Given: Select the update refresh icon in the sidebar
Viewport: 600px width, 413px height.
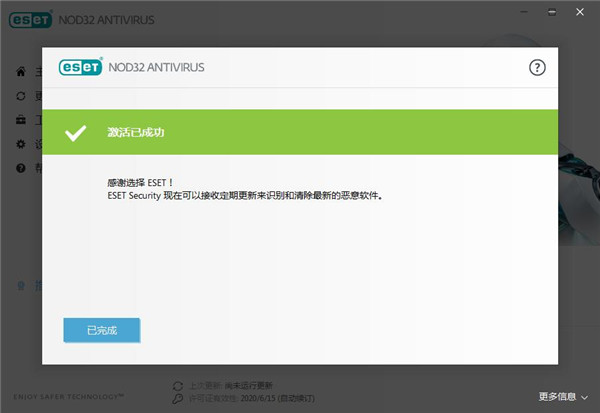Looking at the screenshot, I should 21,96.
